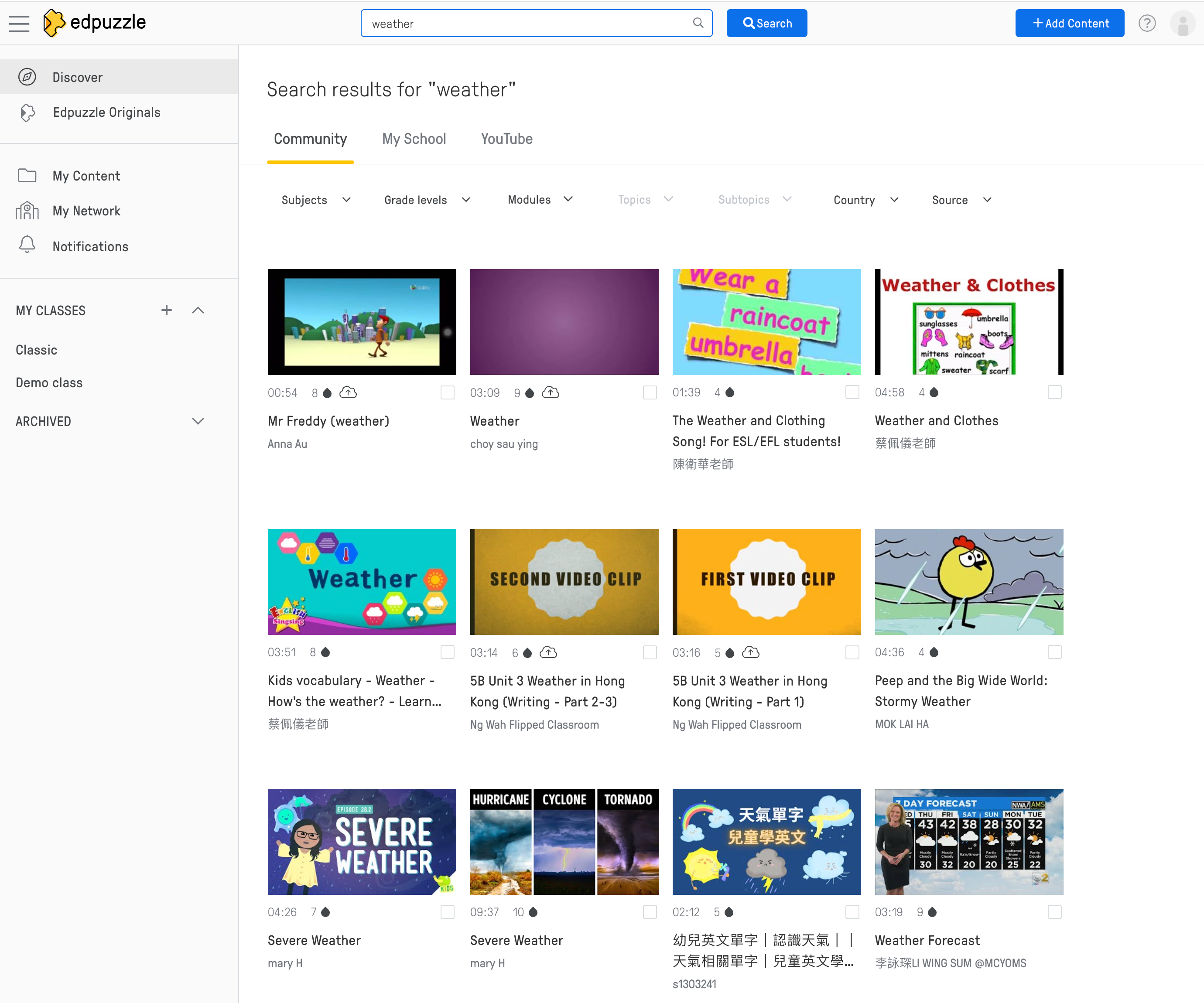
Task: Tick the Weather Forecast video checkbox
Action: pos(1054,912)
